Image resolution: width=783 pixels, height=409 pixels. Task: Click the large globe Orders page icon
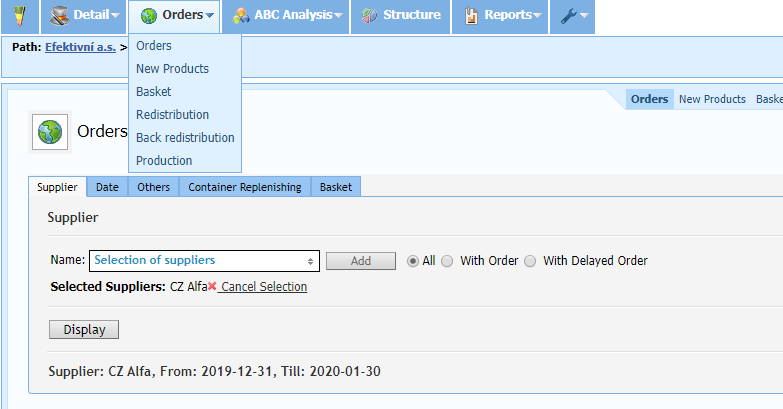tap(49, 131)
